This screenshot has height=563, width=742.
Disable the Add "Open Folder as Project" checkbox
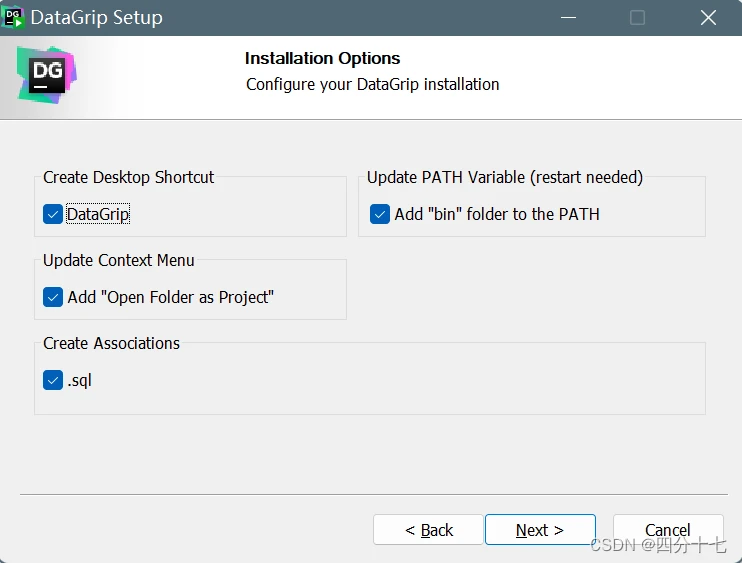(53, 297)
